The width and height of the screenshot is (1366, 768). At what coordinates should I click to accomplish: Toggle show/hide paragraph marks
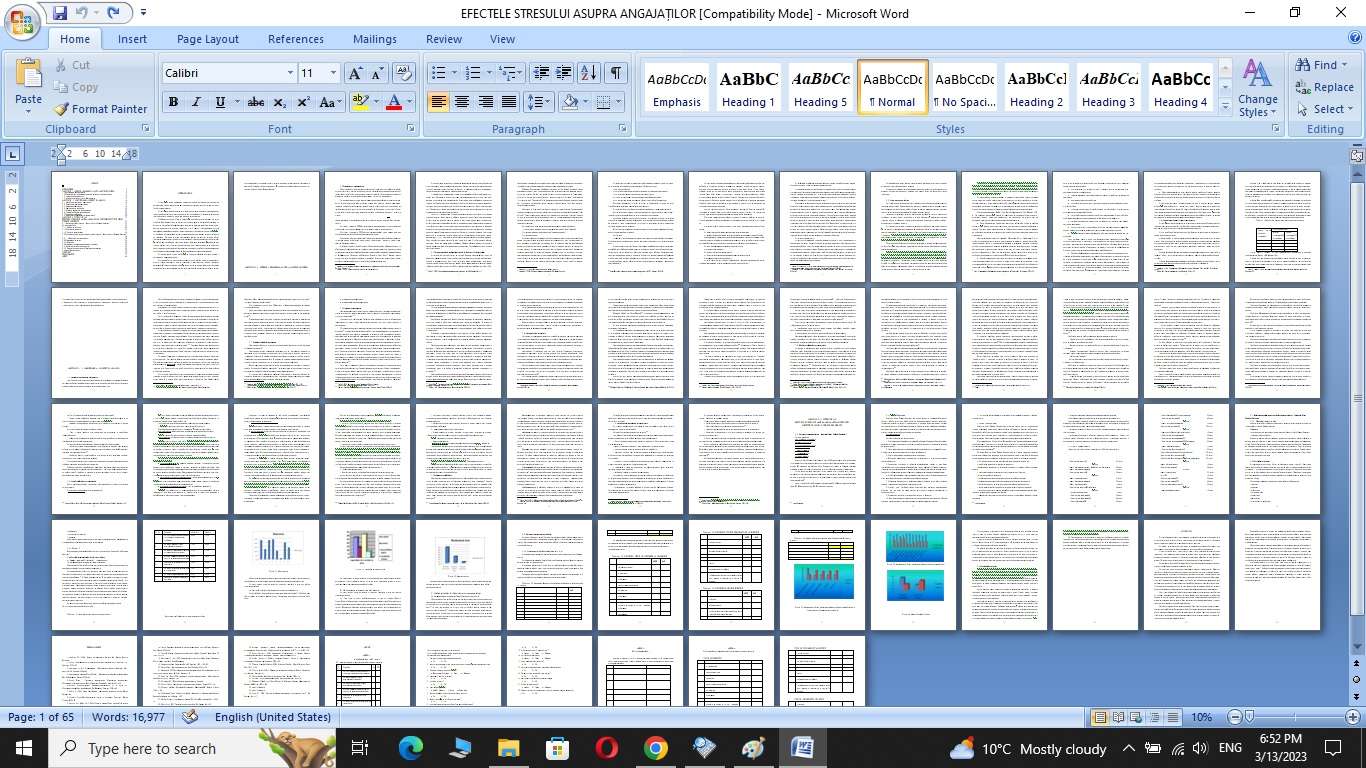616,73
